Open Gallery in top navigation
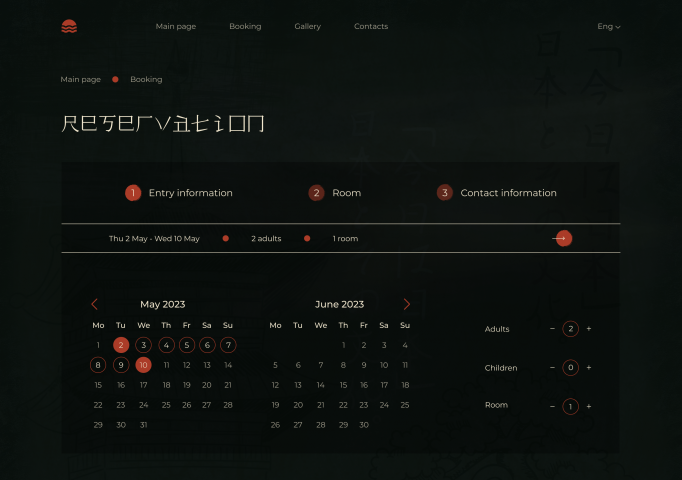Screen dimensions: 682x480 click(x=308, y=27)
